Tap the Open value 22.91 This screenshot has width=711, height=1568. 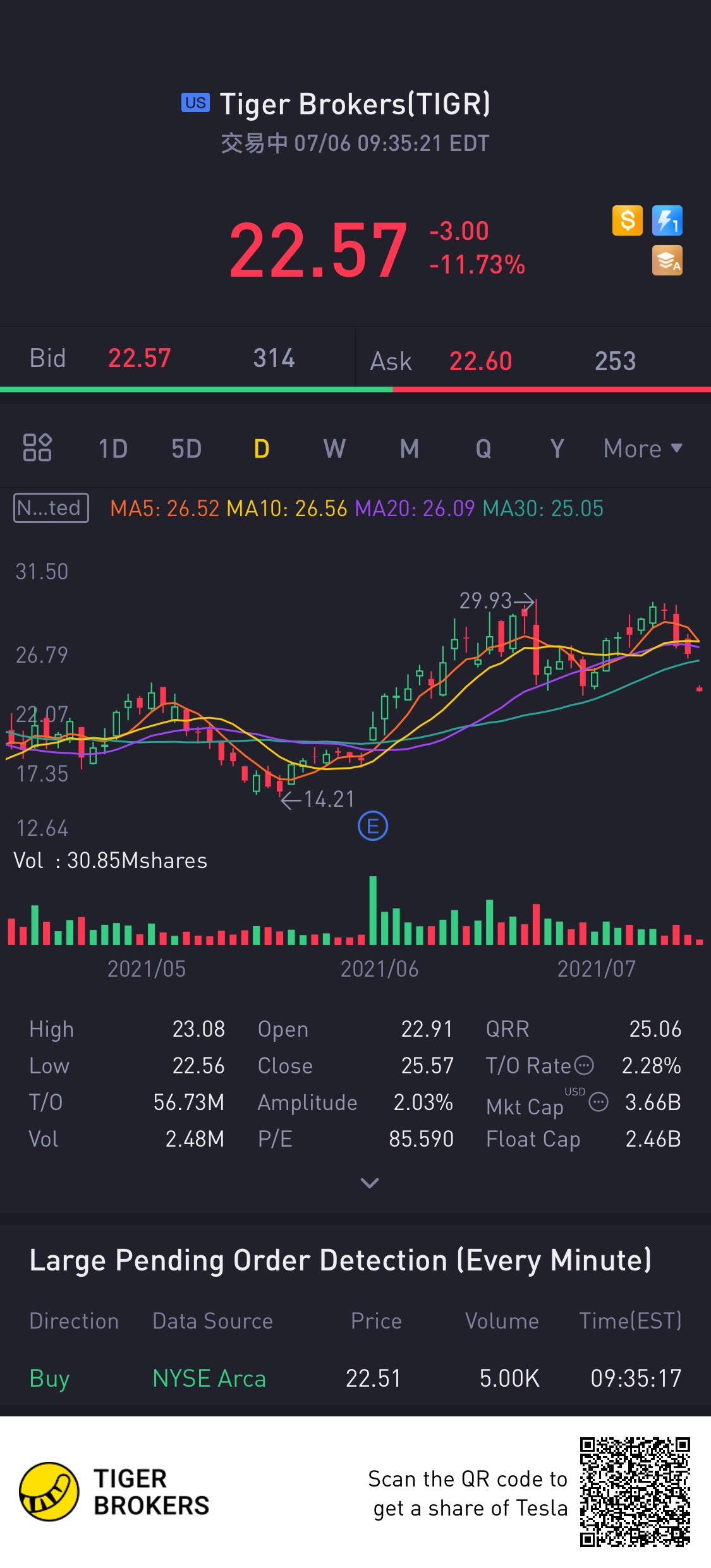click(427, 1029)
